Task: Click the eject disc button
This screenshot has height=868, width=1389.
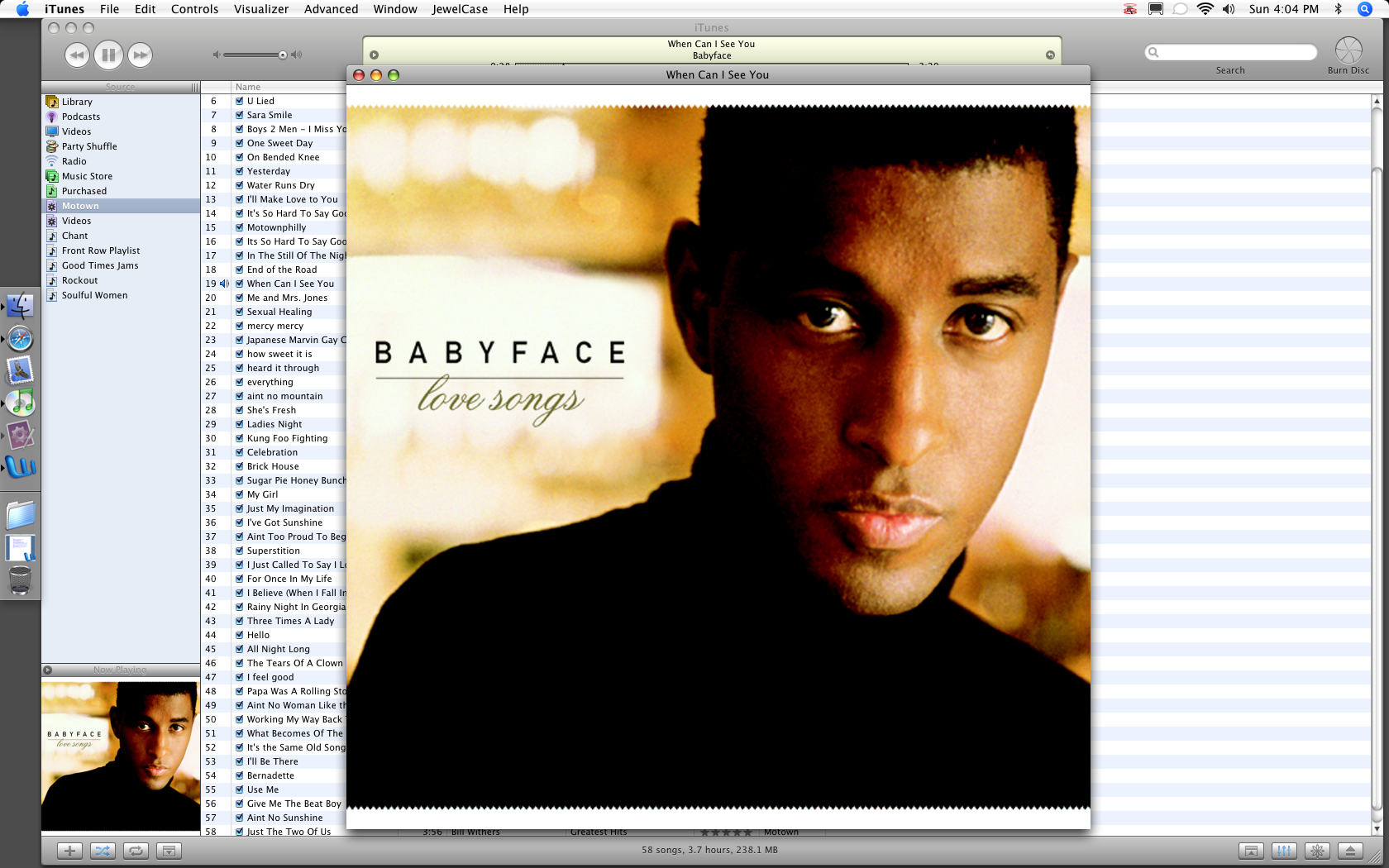Action: [x=1350, y=851]
